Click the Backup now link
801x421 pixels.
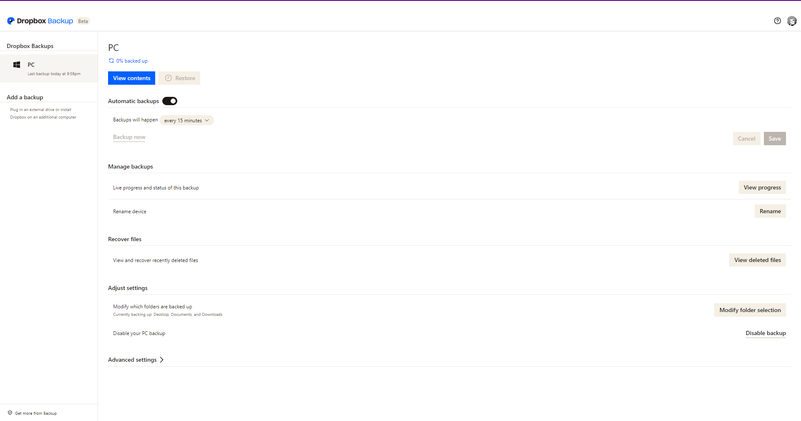click(x=129, y=137)
